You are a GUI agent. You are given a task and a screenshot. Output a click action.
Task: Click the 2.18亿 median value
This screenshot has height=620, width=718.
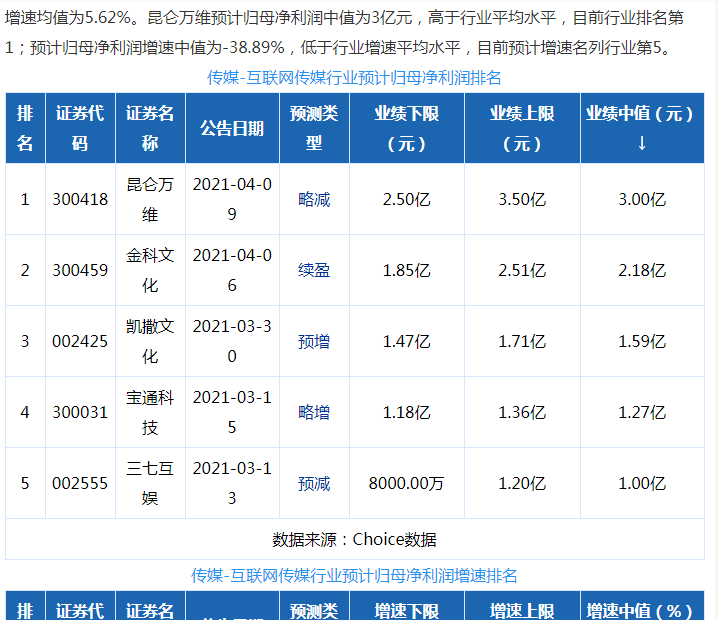pyautogui.click(x=642, y=271)
